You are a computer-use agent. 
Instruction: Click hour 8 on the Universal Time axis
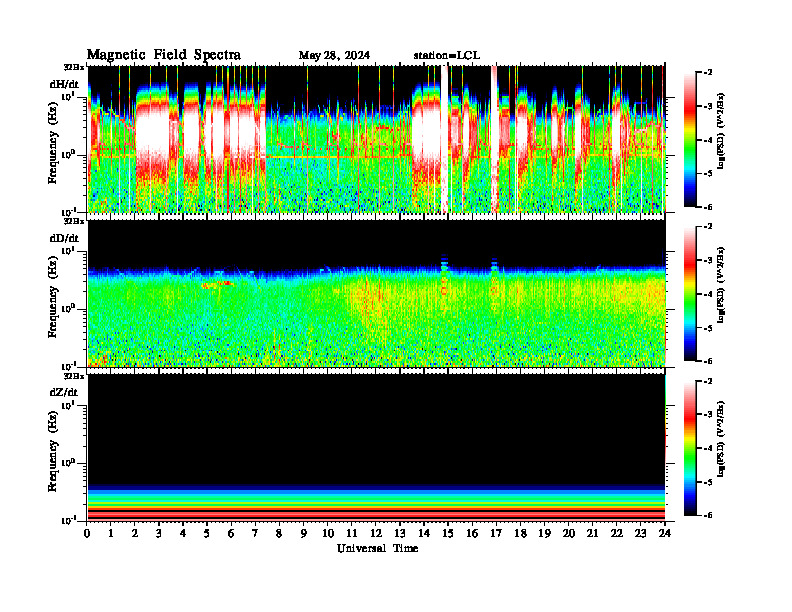279,533
